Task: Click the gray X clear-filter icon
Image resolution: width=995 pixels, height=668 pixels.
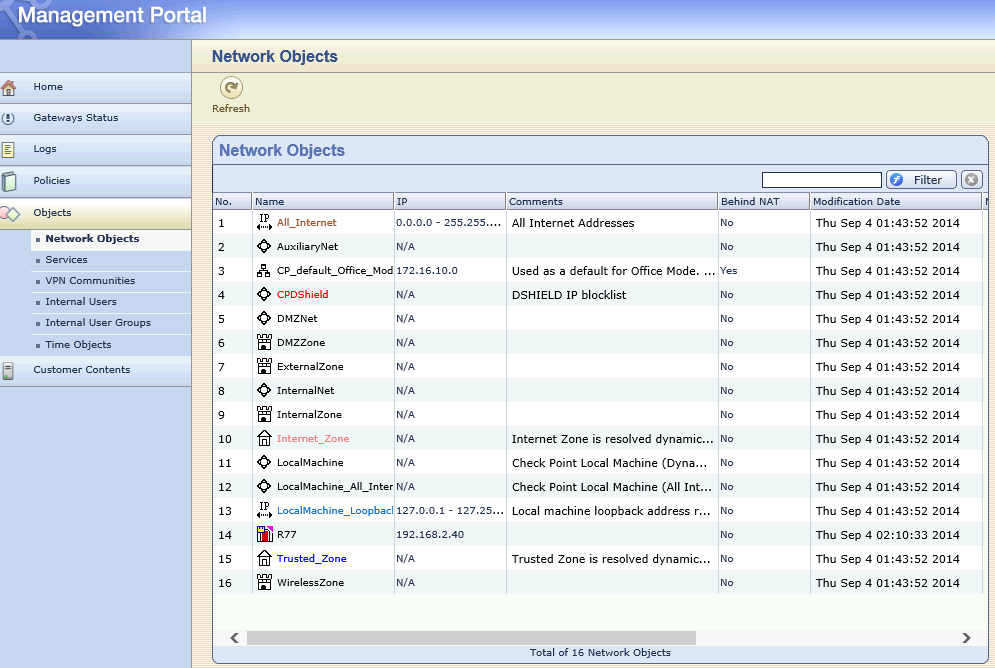Action: [970, 179]
